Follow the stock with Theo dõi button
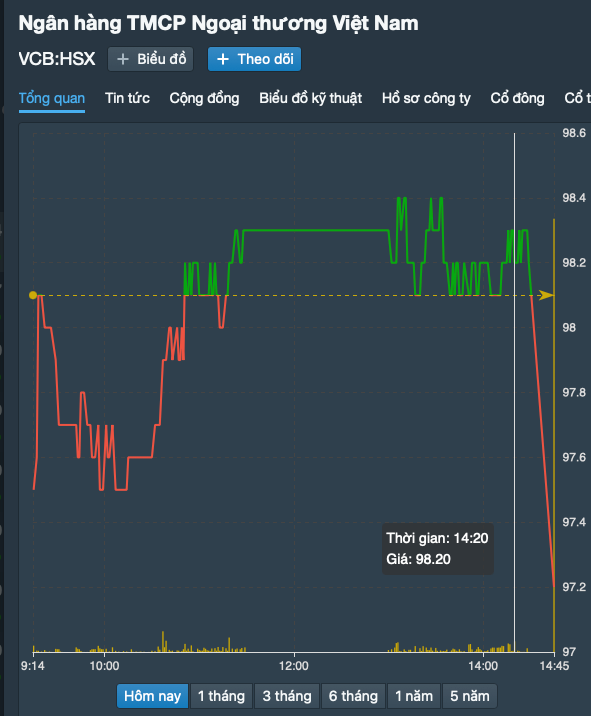The image size is (591, 716). click(254, 59)
